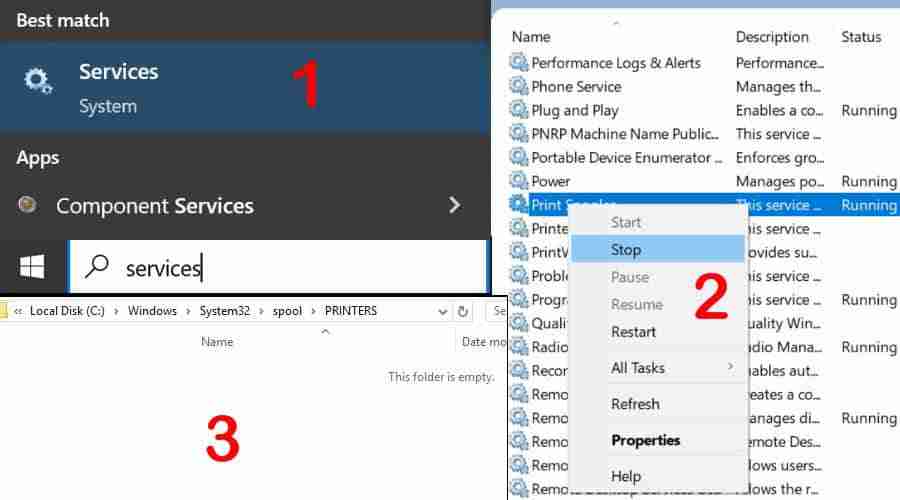Sort Explorer files by Name column
900x500 pixels.
tap(217, 342)
